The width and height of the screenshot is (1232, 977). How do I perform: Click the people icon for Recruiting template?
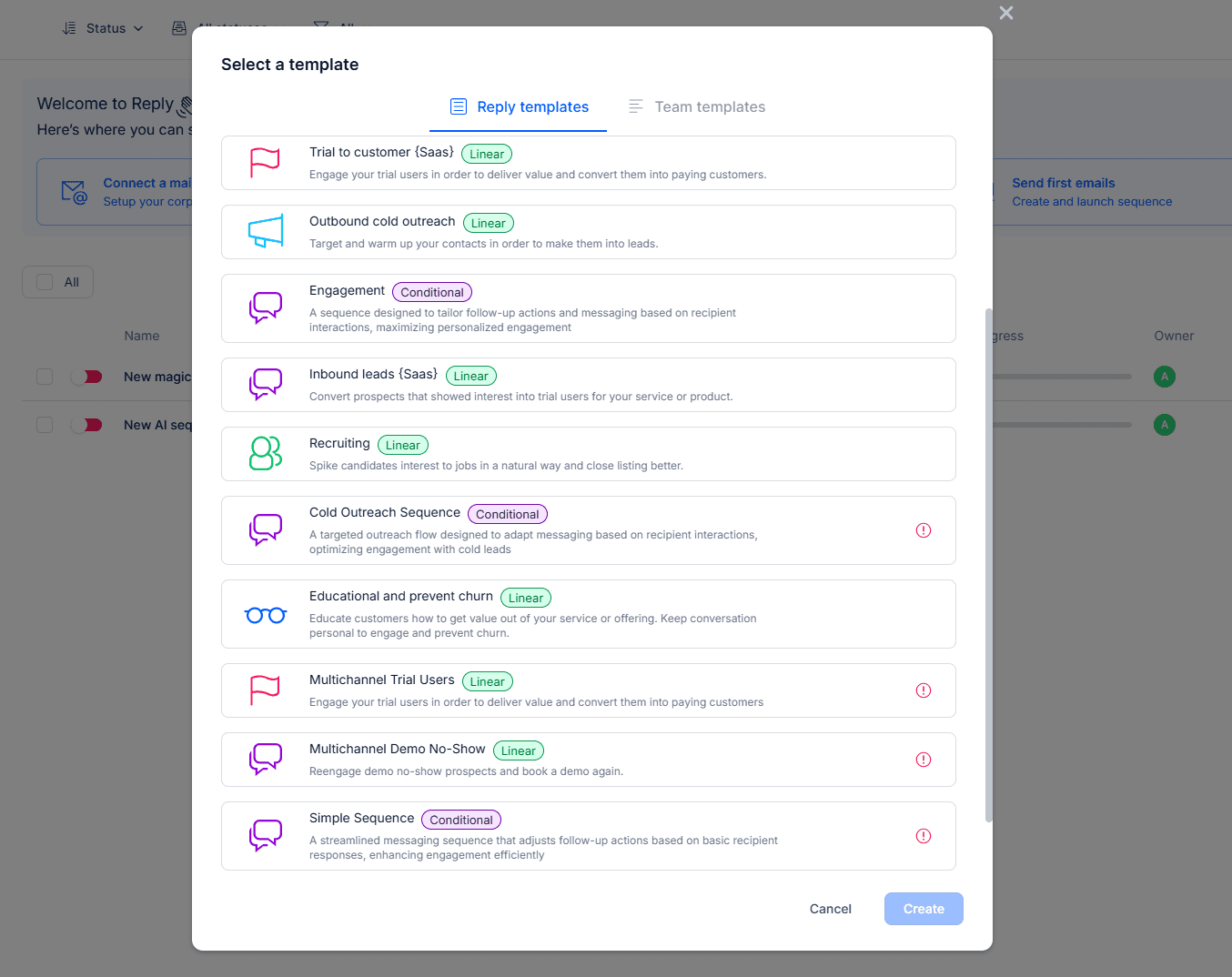266,453
